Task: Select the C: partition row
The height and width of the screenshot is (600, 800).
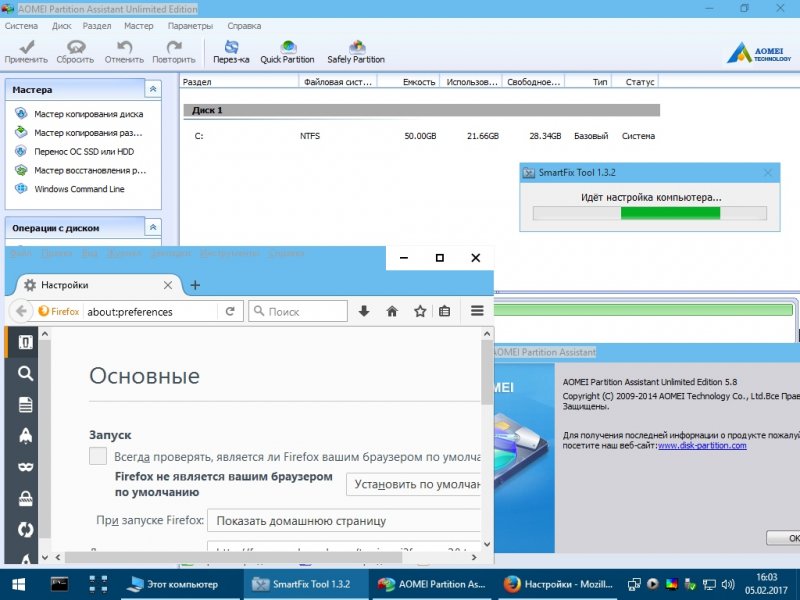Action: [421, 136]
